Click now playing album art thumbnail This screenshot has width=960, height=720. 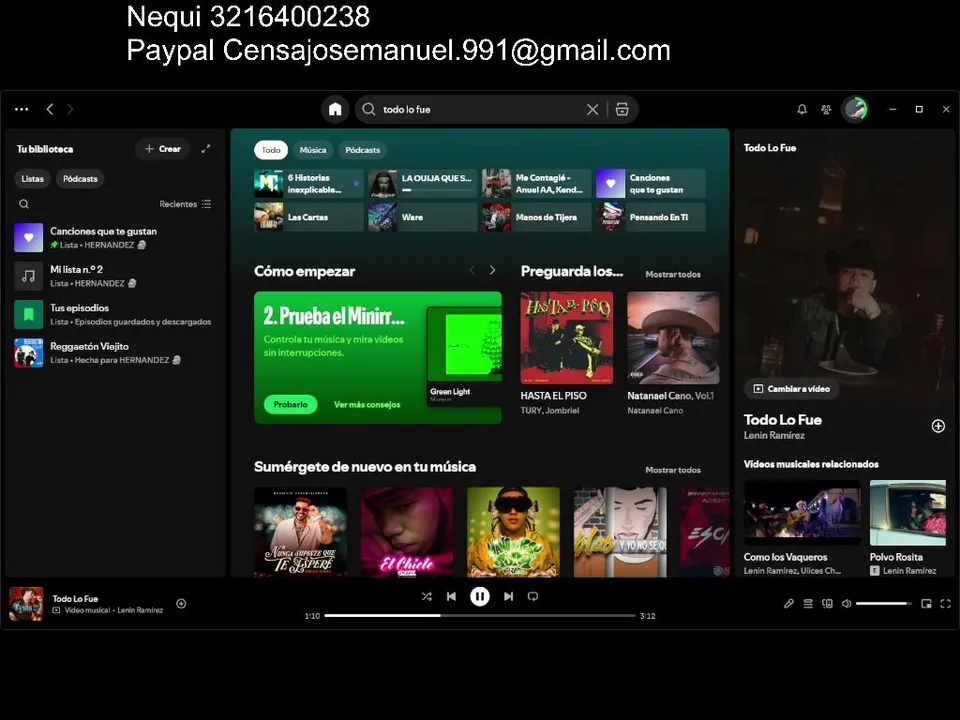(x=26, y=604)
